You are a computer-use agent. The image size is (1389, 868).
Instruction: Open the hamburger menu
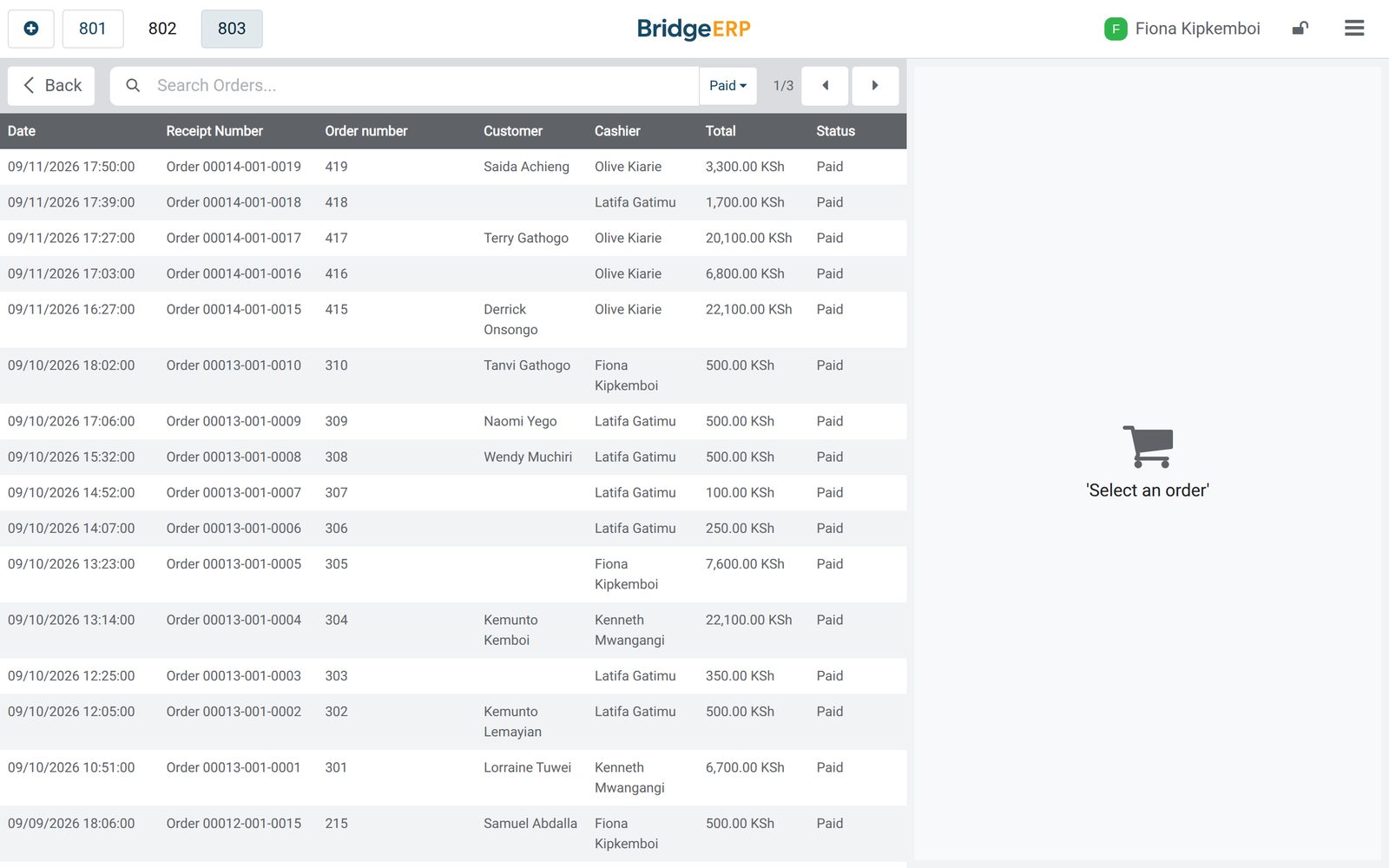1354,28
